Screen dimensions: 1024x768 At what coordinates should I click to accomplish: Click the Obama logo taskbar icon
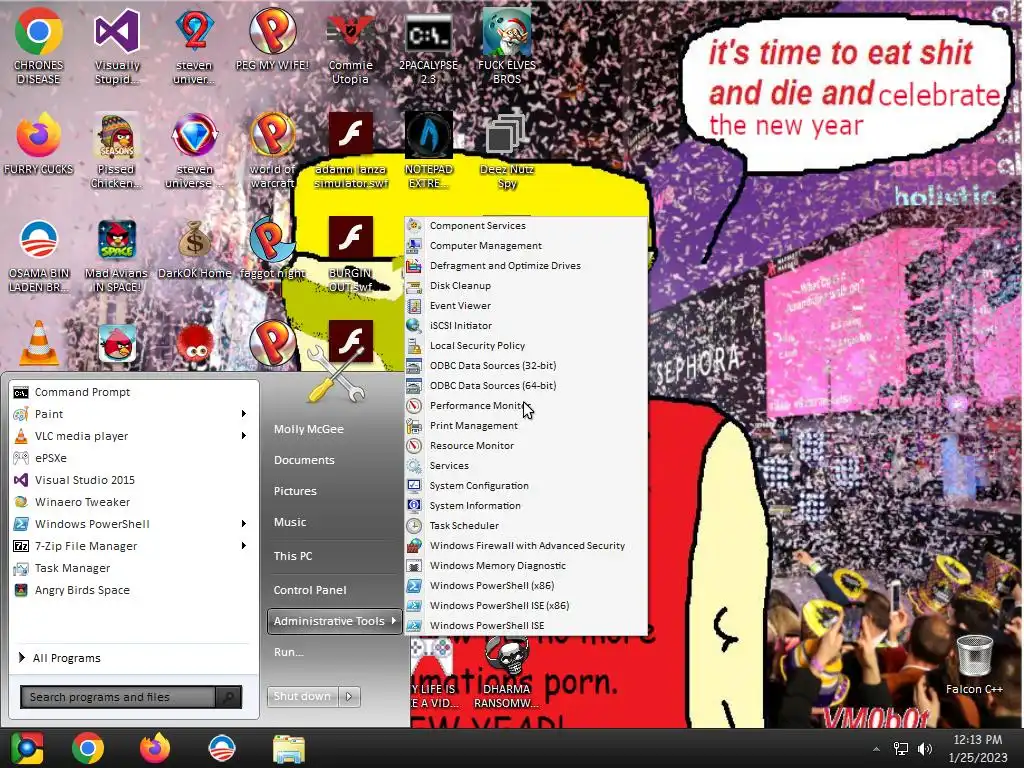coord(221,748)
